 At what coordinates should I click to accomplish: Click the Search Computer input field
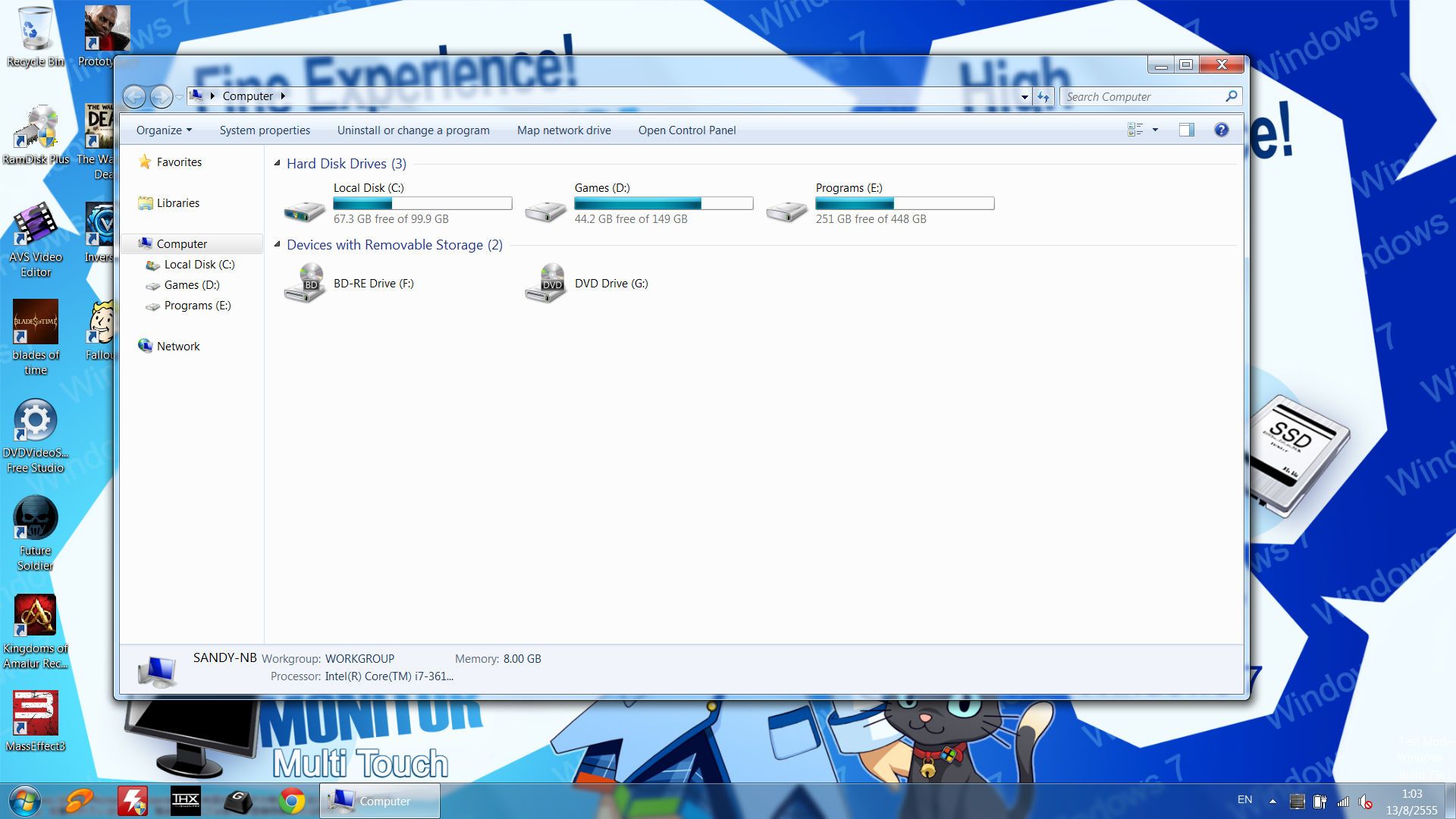[x=1141, y=97]
